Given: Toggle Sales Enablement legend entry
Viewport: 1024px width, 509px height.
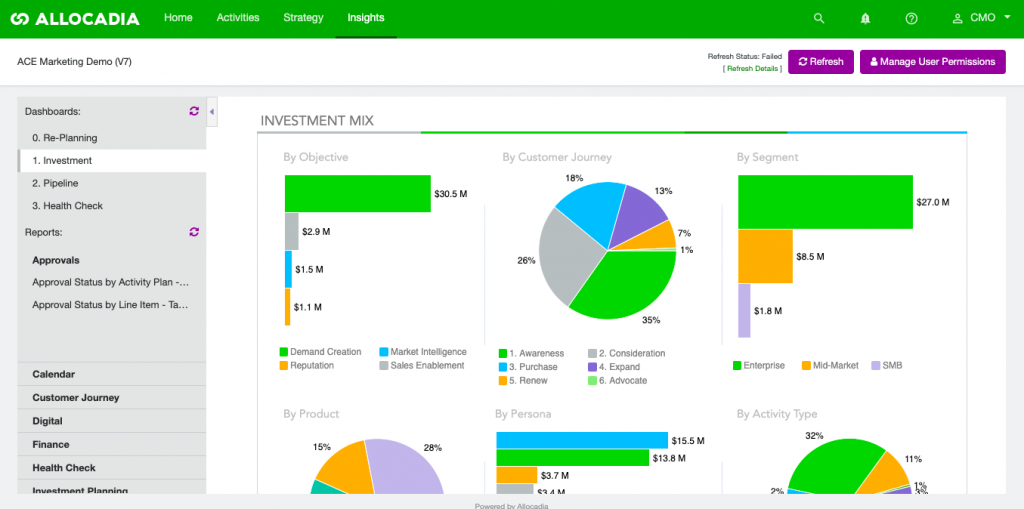Looking at the screenshot, I should click(422, 365).
